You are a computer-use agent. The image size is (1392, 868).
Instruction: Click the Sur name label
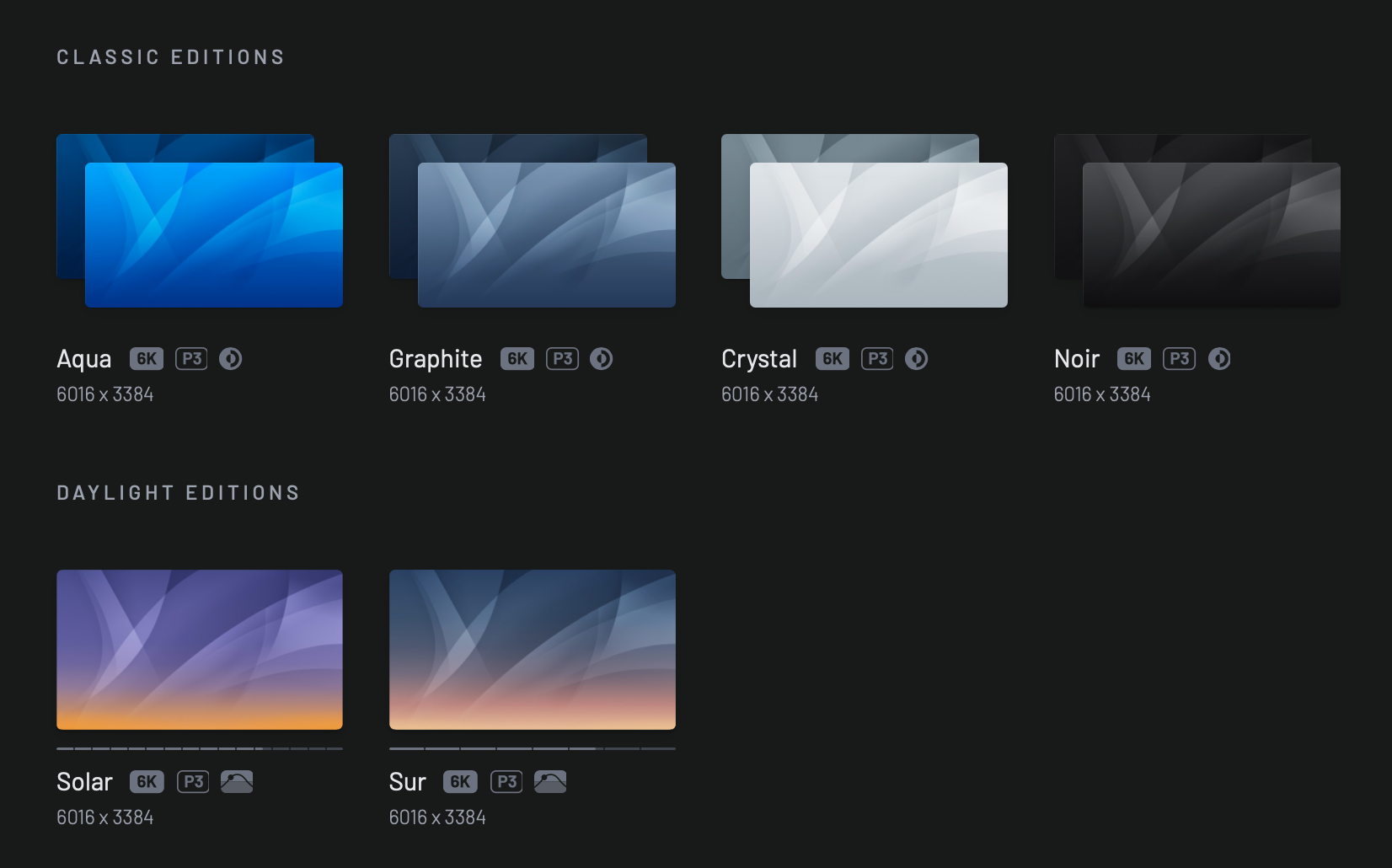coord(407,781)
